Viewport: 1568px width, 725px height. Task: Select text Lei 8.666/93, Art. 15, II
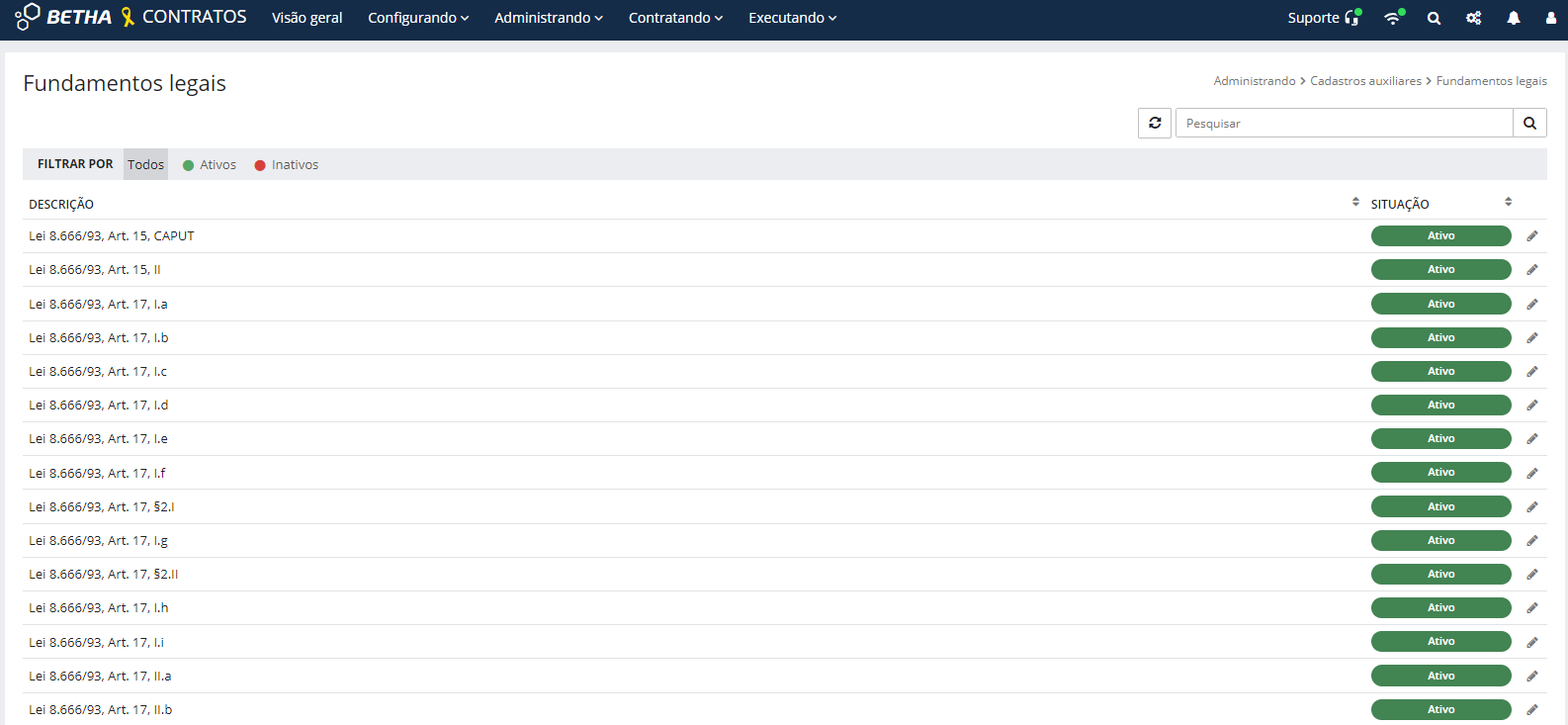95,269
